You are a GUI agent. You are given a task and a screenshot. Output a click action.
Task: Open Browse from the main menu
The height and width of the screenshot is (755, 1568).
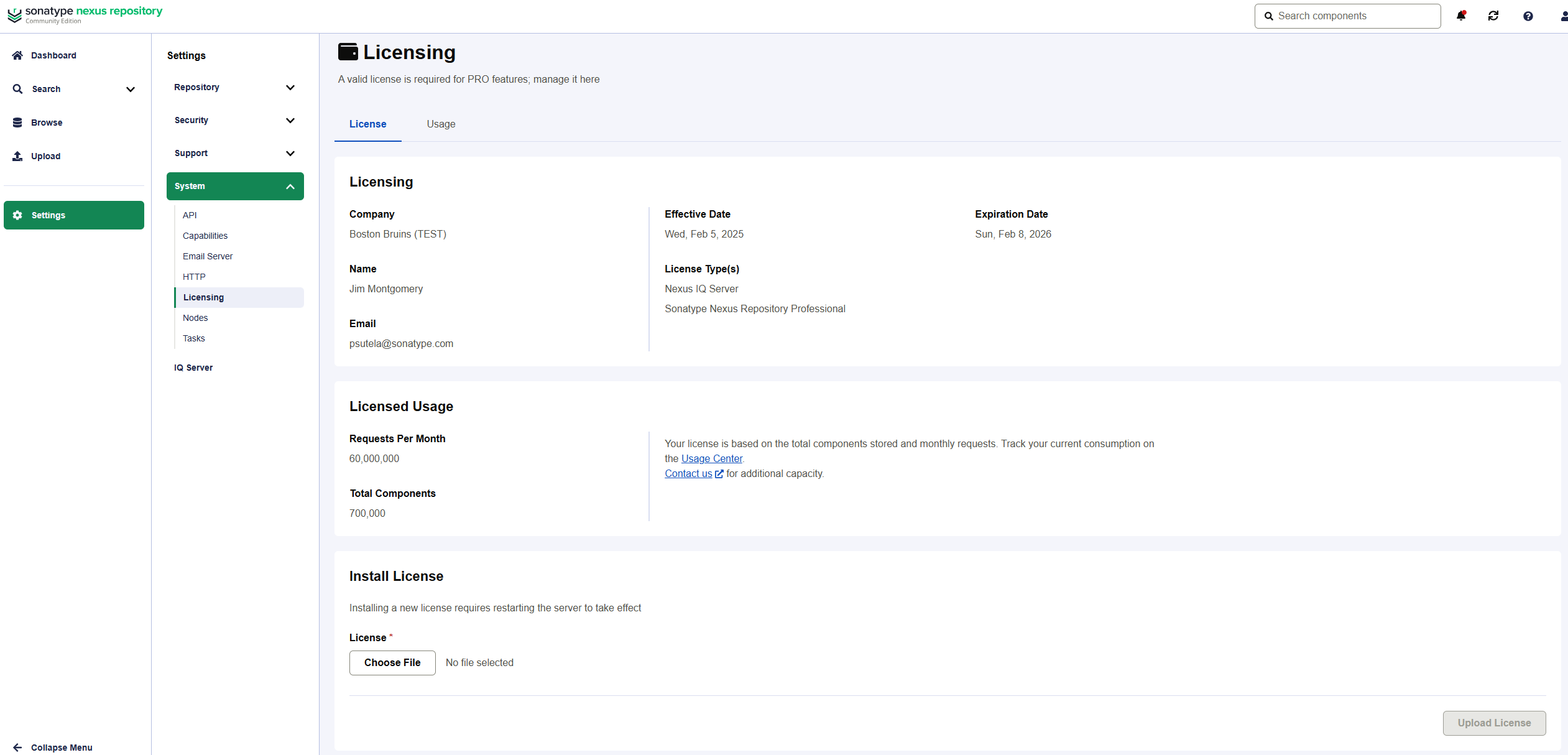(74, 123)
